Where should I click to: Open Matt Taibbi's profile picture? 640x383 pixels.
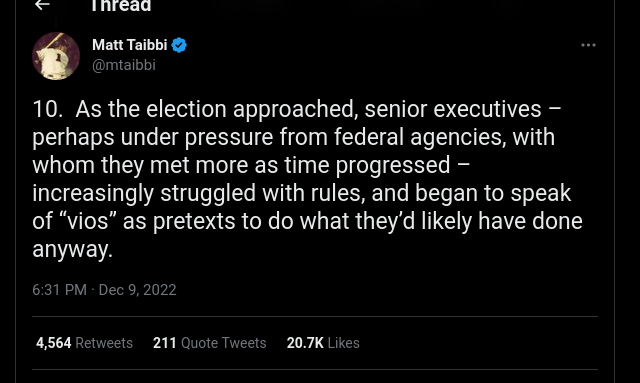[56, 56]
